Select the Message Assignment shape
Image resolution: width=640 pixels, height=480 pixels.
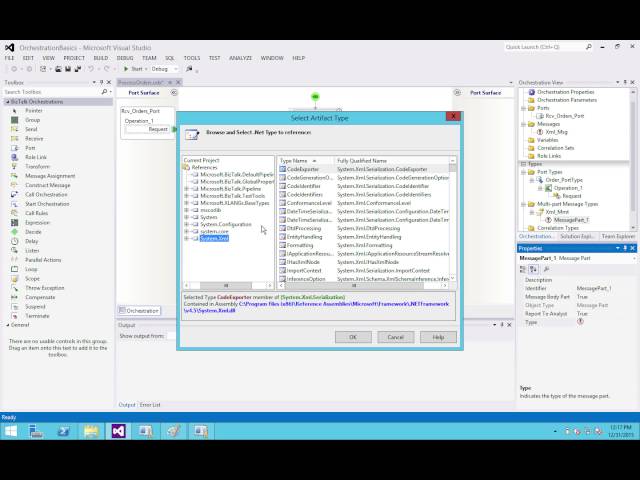(x=50, y=176)
